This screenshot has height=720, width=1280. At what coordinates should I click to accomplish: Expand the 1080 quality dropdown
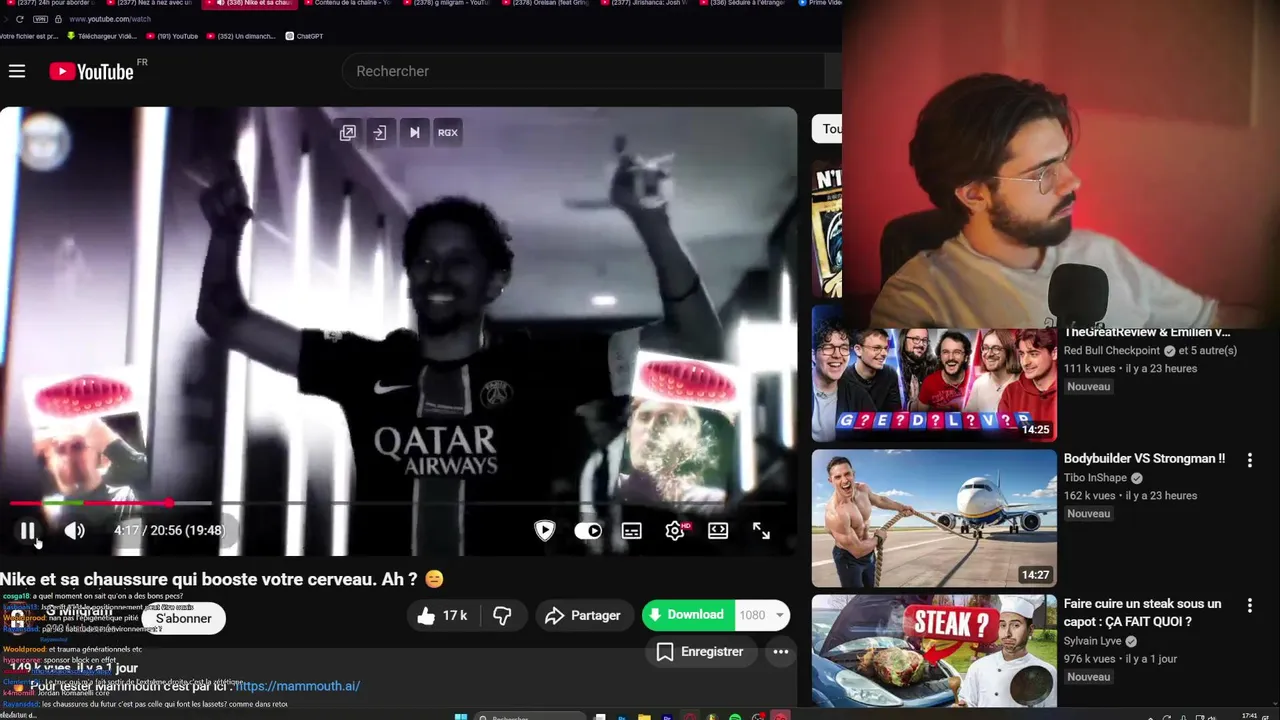[762, 615]
